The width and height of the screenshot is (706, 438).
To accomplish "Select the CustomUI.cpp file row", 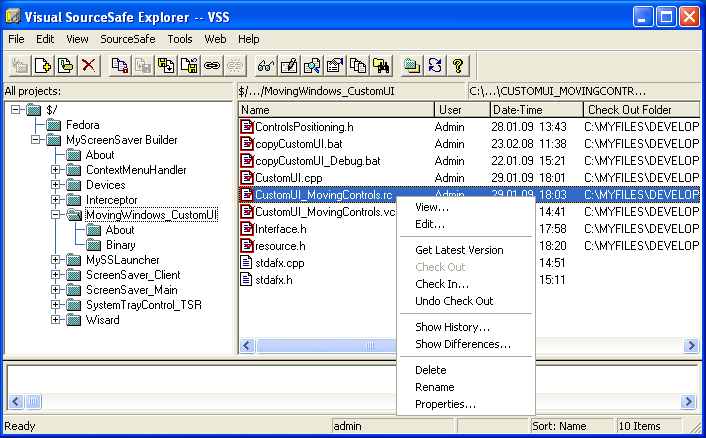I will click(469, 178).
